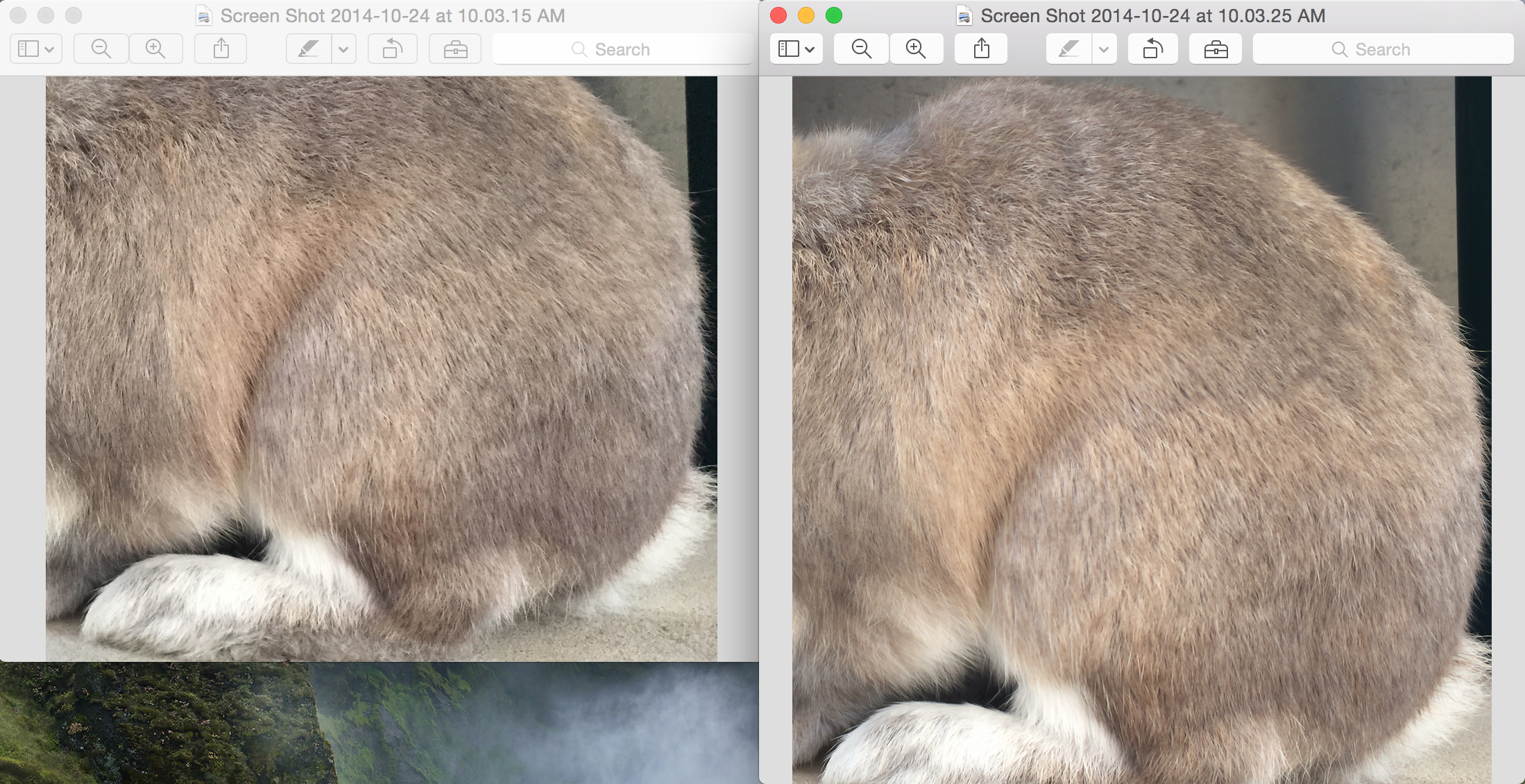Viewport: 1525px width, 784px height.
Task: Click title text Screen Shot 2014-10-24 at 10.03.25 AM
Action: tap(1153, 16)
